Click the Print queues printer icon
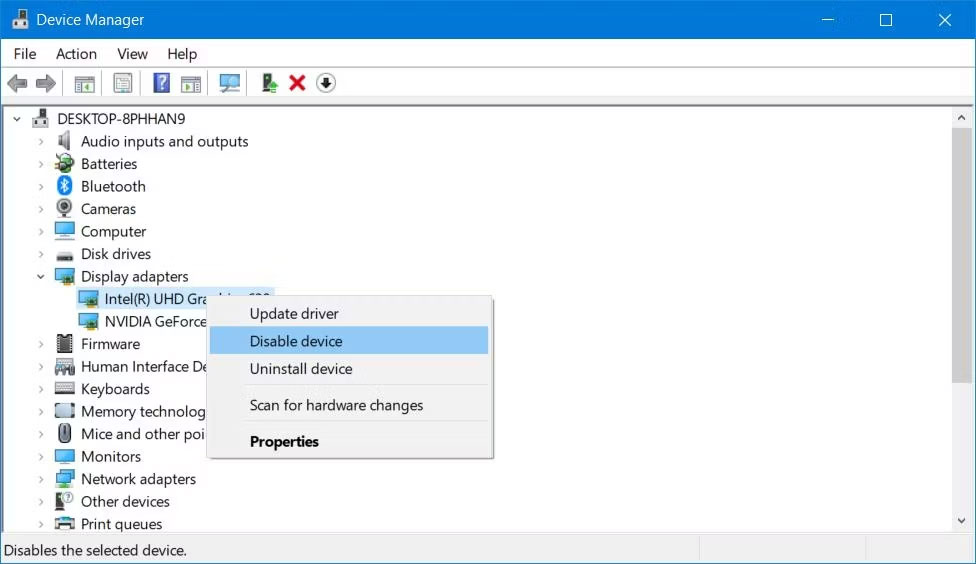The image size is (976, 564). coord(64,524)
